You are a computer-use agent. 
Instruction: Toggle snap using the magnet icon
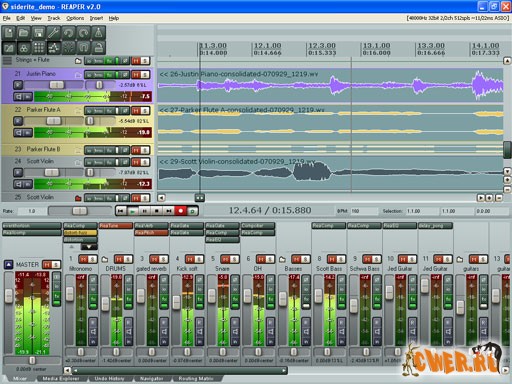pyautogui.click(x=84, y=48)
